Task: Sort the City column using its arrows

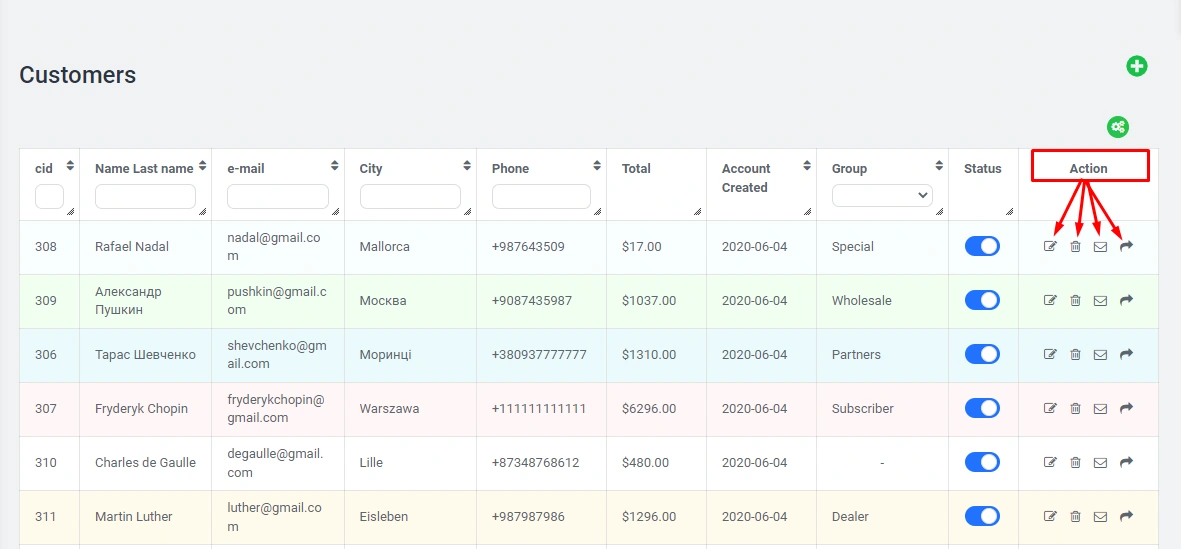Action: [467, 166]
